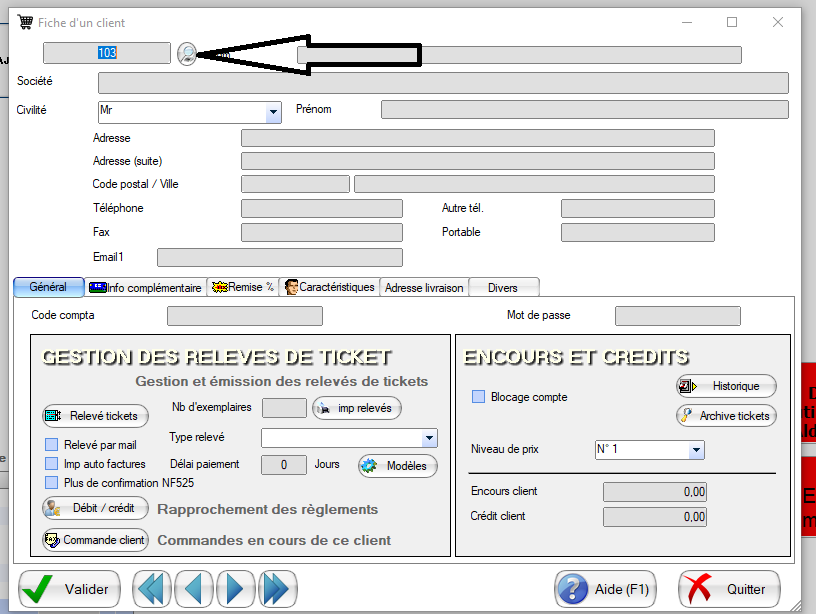Click the magnifier search icon beside client number
Viewport: 816px width, 614px height.
(x=187, y=54)
